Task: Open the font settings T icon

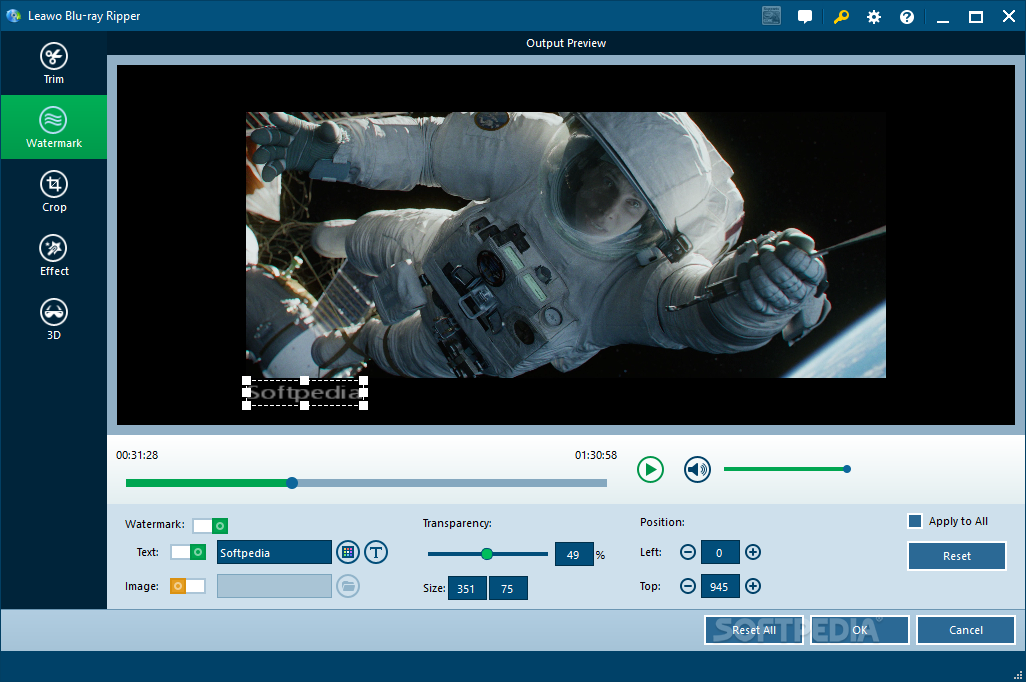Action: [376, 552]
